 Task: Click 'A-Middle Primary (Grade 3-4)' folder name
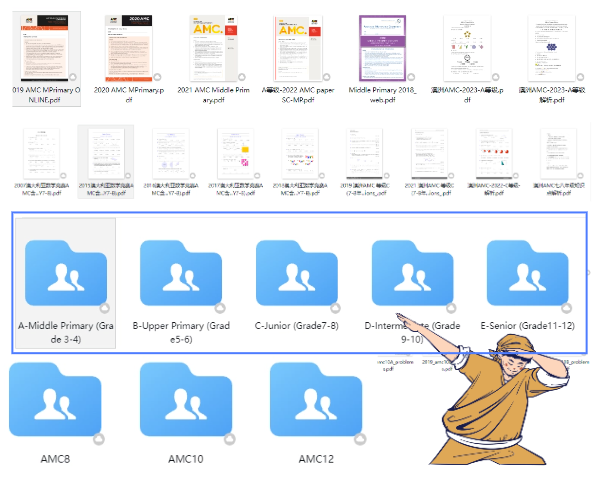coord(66,332)
